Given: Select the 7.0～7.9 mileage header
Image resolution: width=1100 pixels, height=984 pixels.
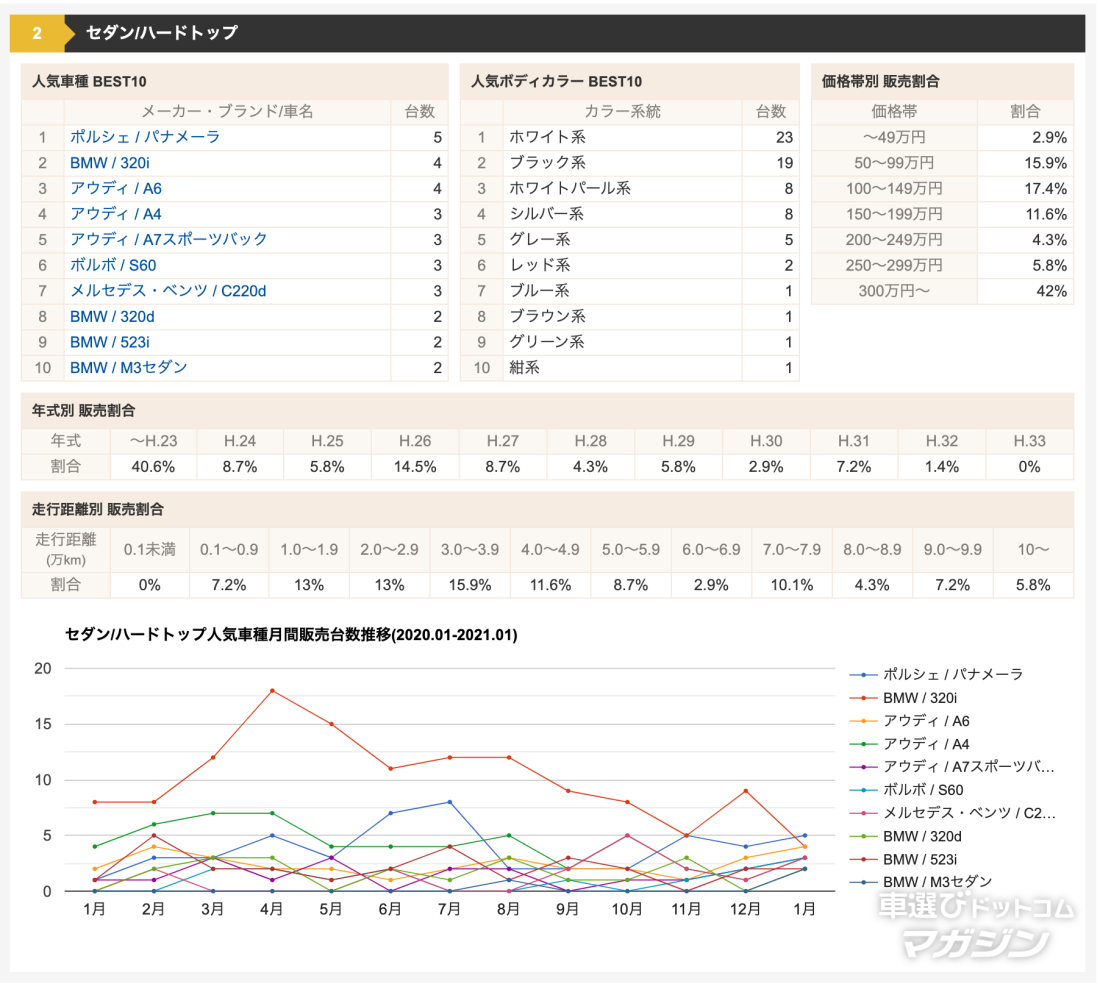Looking at the screenshot, I should [791, 549].
